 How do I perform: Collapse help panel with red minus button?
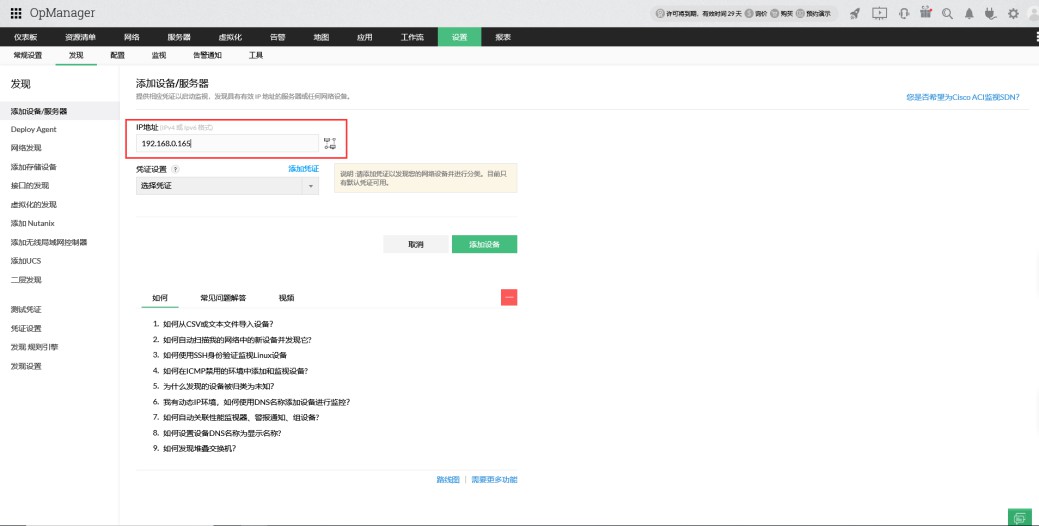(509, 297)
